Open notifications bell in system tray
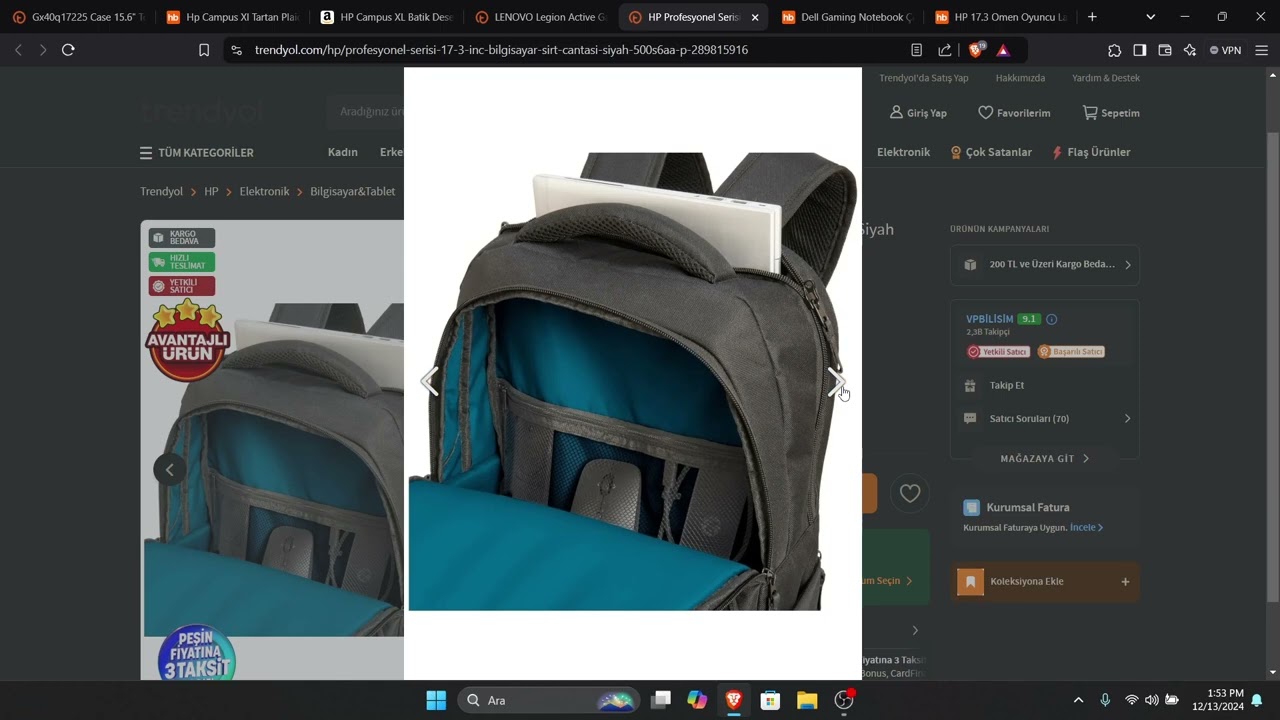This screenshot has width=1280, height=720. pyautogui.click(x=1257, y=700)
